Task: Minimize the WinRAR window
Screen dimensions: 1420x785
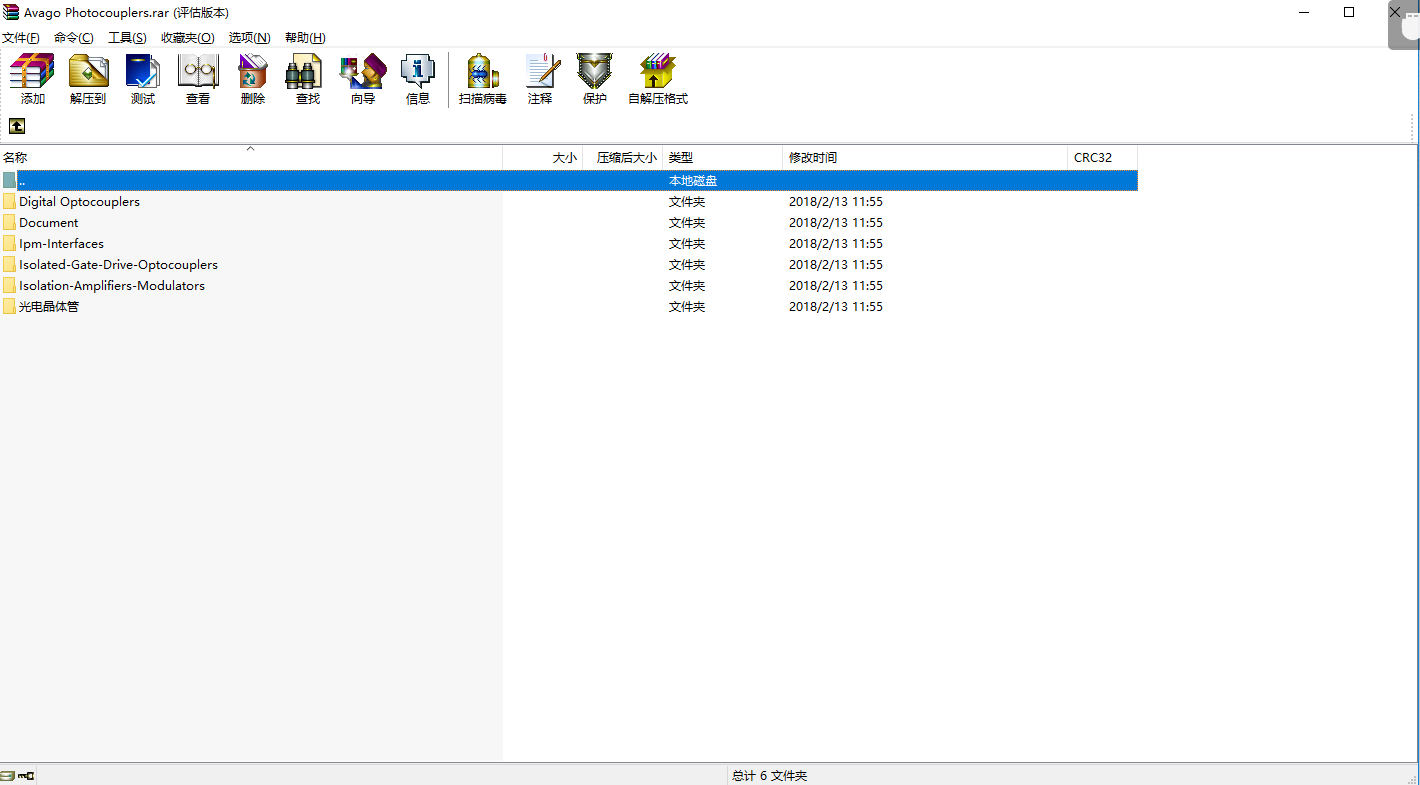Action: (x=1304, y=12)
